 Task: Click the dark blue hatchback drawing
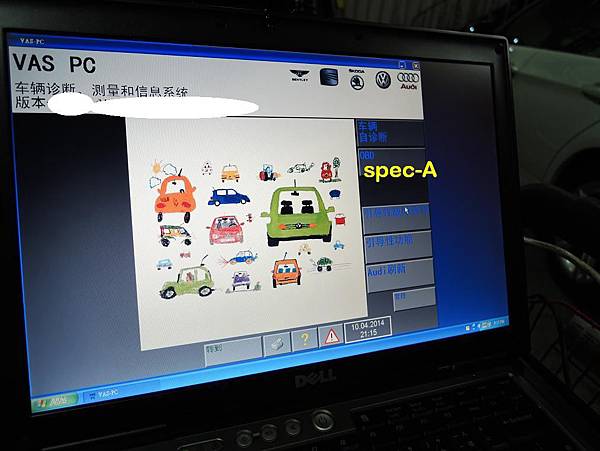point(228,197)
